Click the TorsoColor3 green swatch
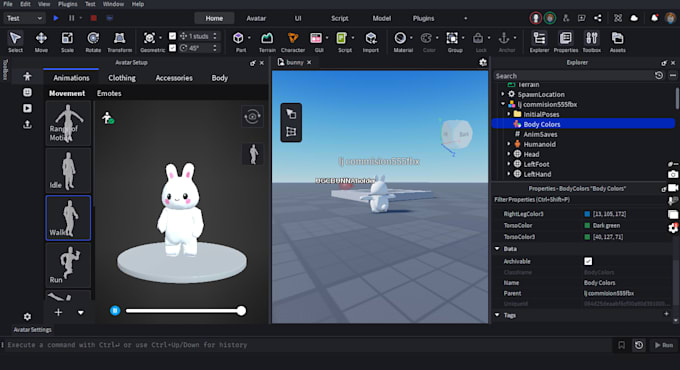Screen dimensions: 680x370 coord(587,237)
